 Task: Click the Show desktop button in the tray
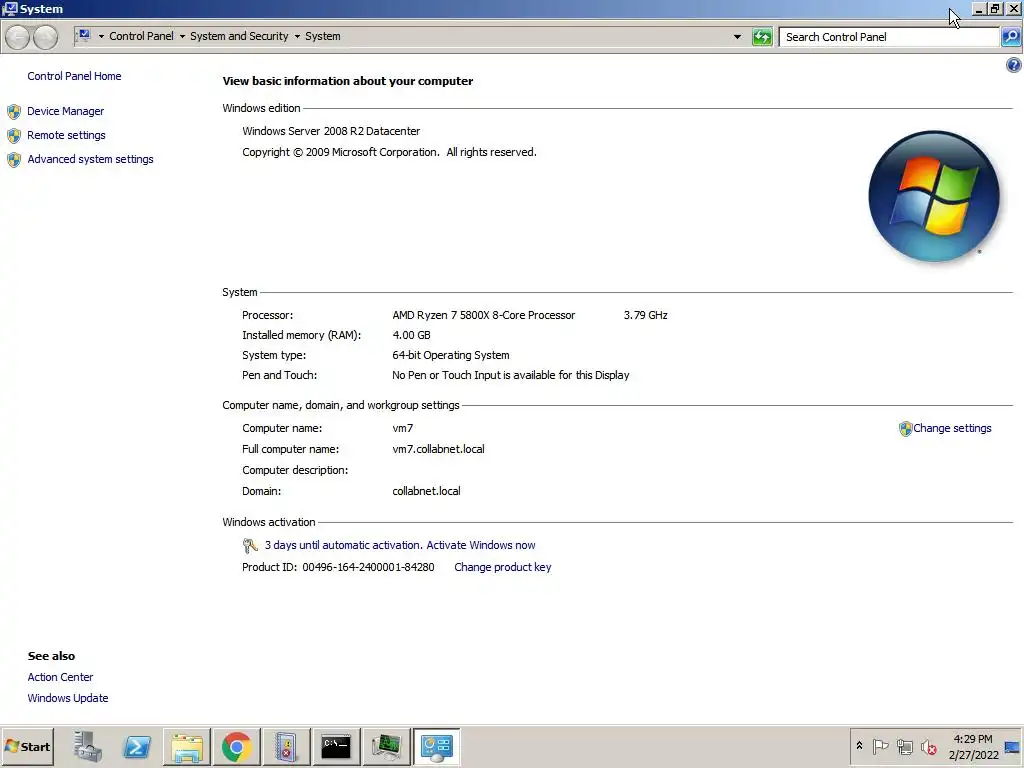[x=1013, y=746]
